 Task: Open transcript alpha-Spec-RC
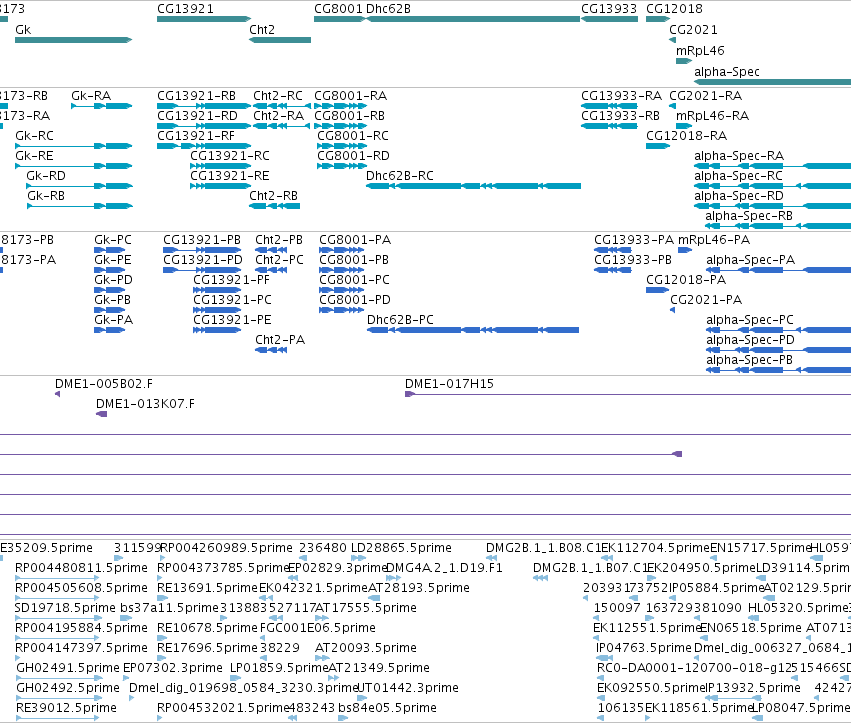pos(772,186)
